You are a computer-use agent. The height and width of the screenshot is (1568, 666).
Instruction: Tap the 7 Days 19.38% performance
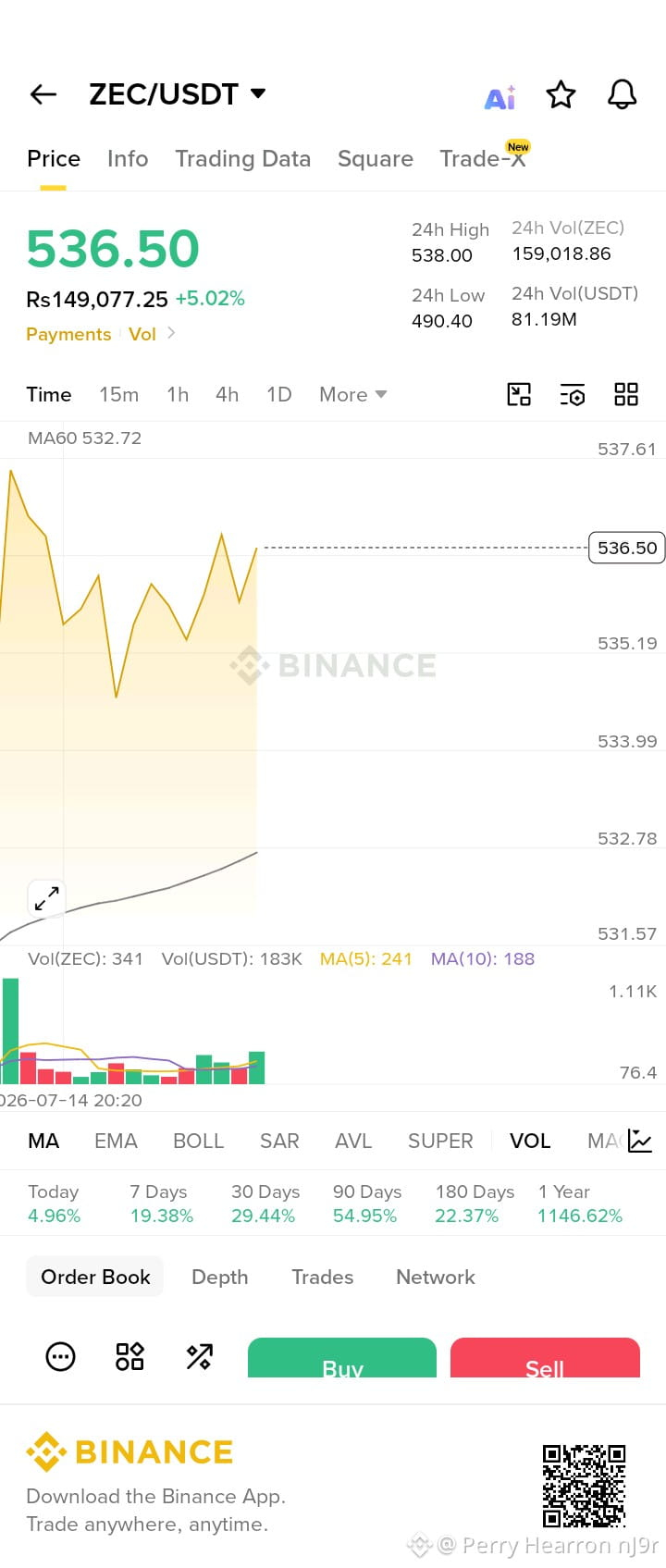click(162, 1204)
